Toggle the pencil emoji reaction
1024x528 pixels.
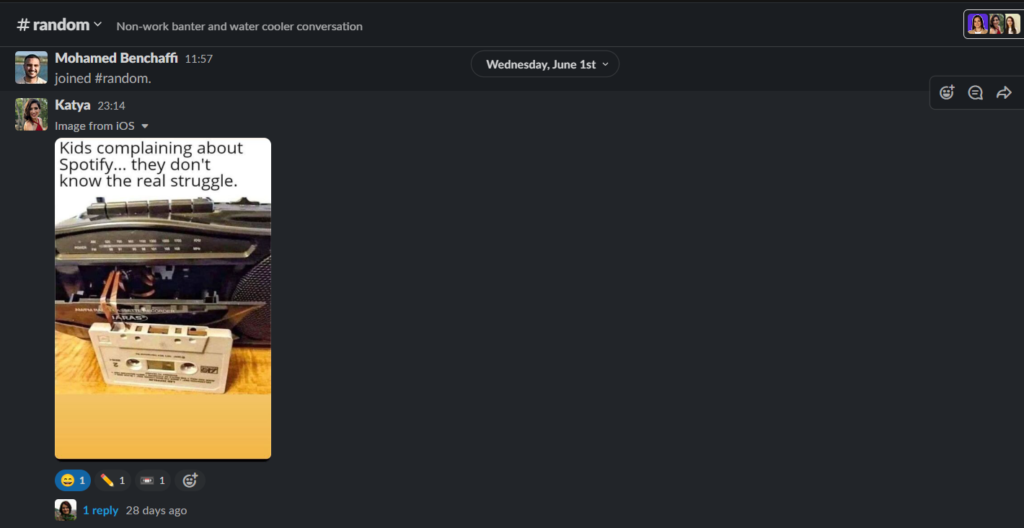pos(113,480)
